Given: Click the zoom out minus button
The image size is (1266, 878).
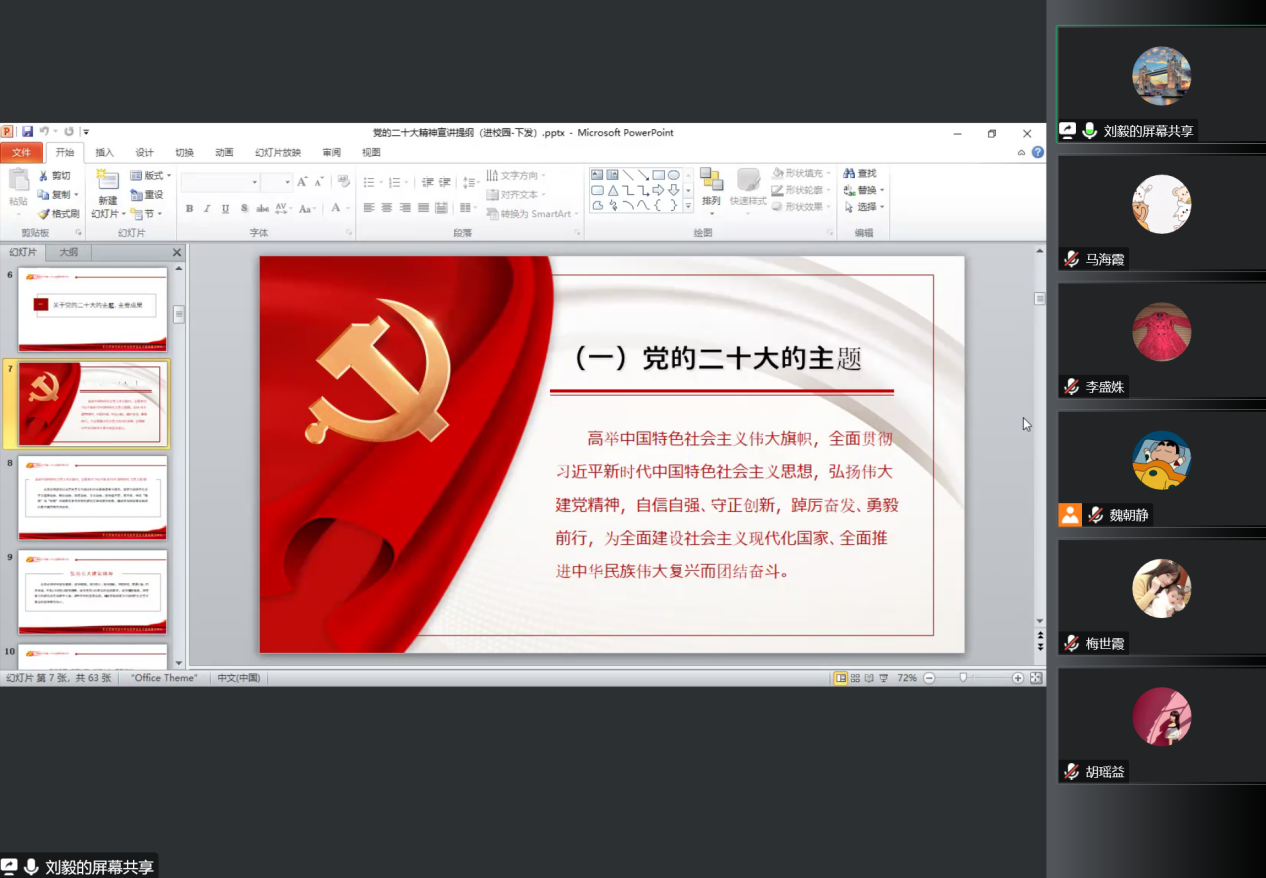Looking at the screenshot, I should [x=929, y=678].
